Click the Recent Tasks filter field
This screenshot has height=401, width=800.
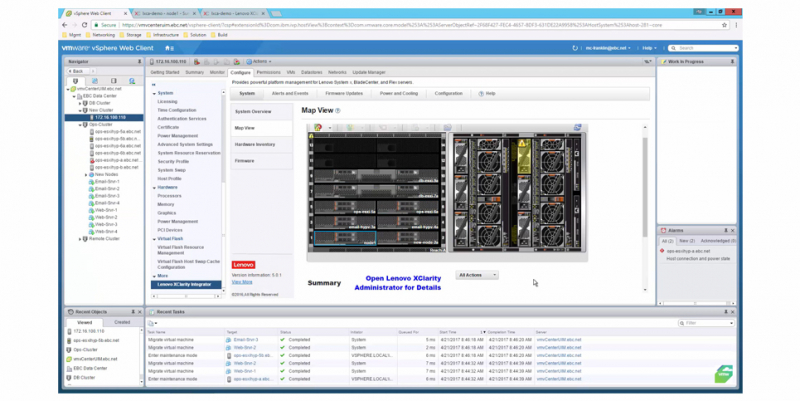pos(707,323)
